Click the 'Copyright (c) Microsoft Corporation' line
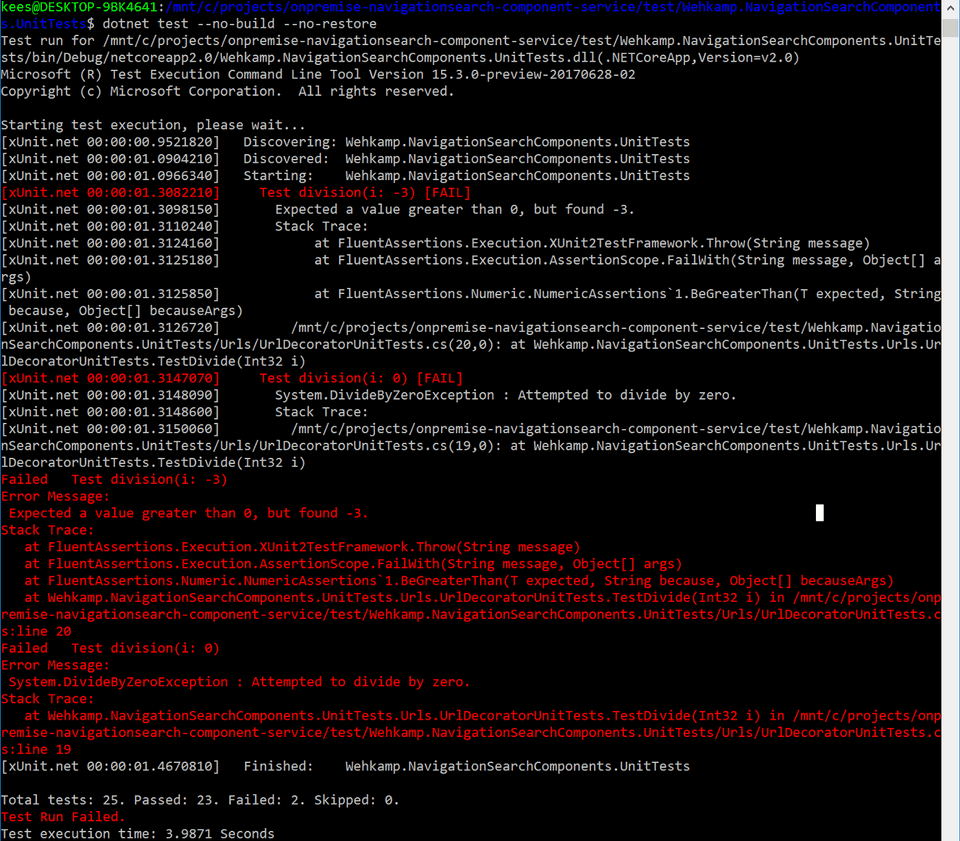 coord(227,91)
